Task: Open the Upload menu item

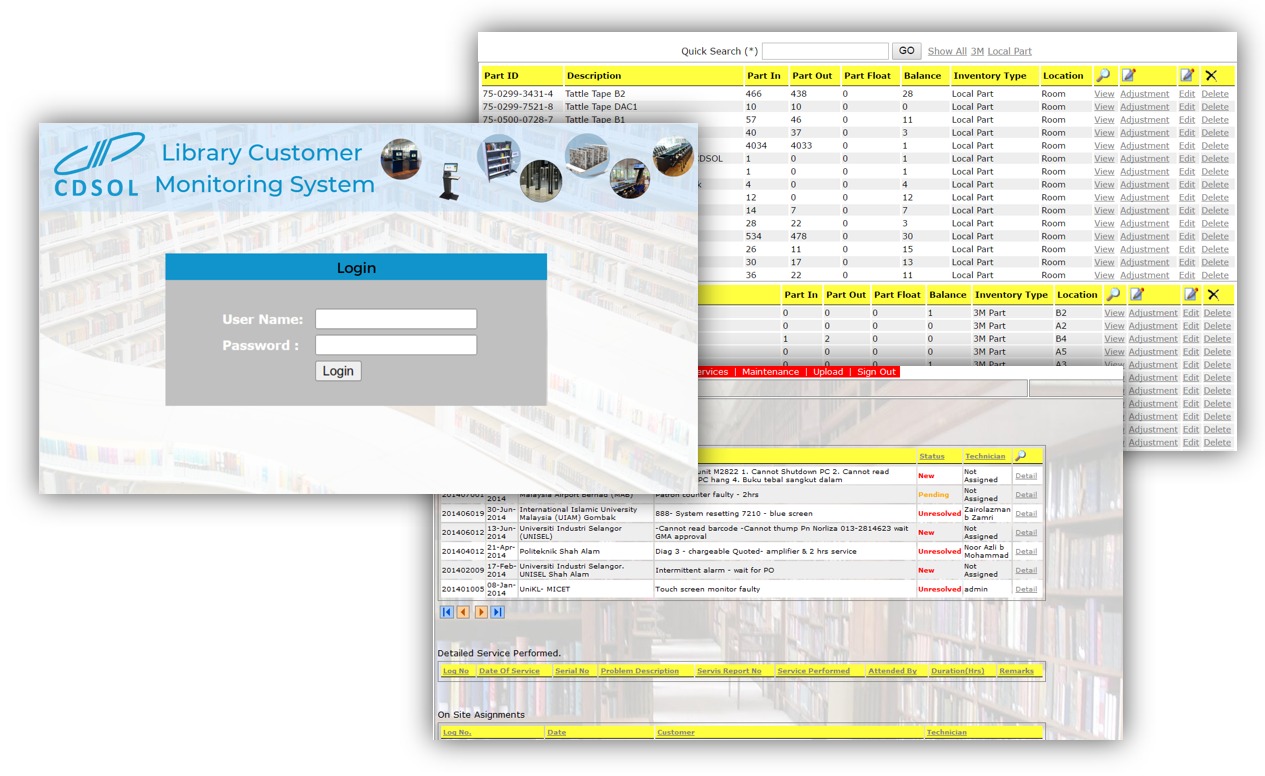Action: pyautogui.click(x=828, y=372)
